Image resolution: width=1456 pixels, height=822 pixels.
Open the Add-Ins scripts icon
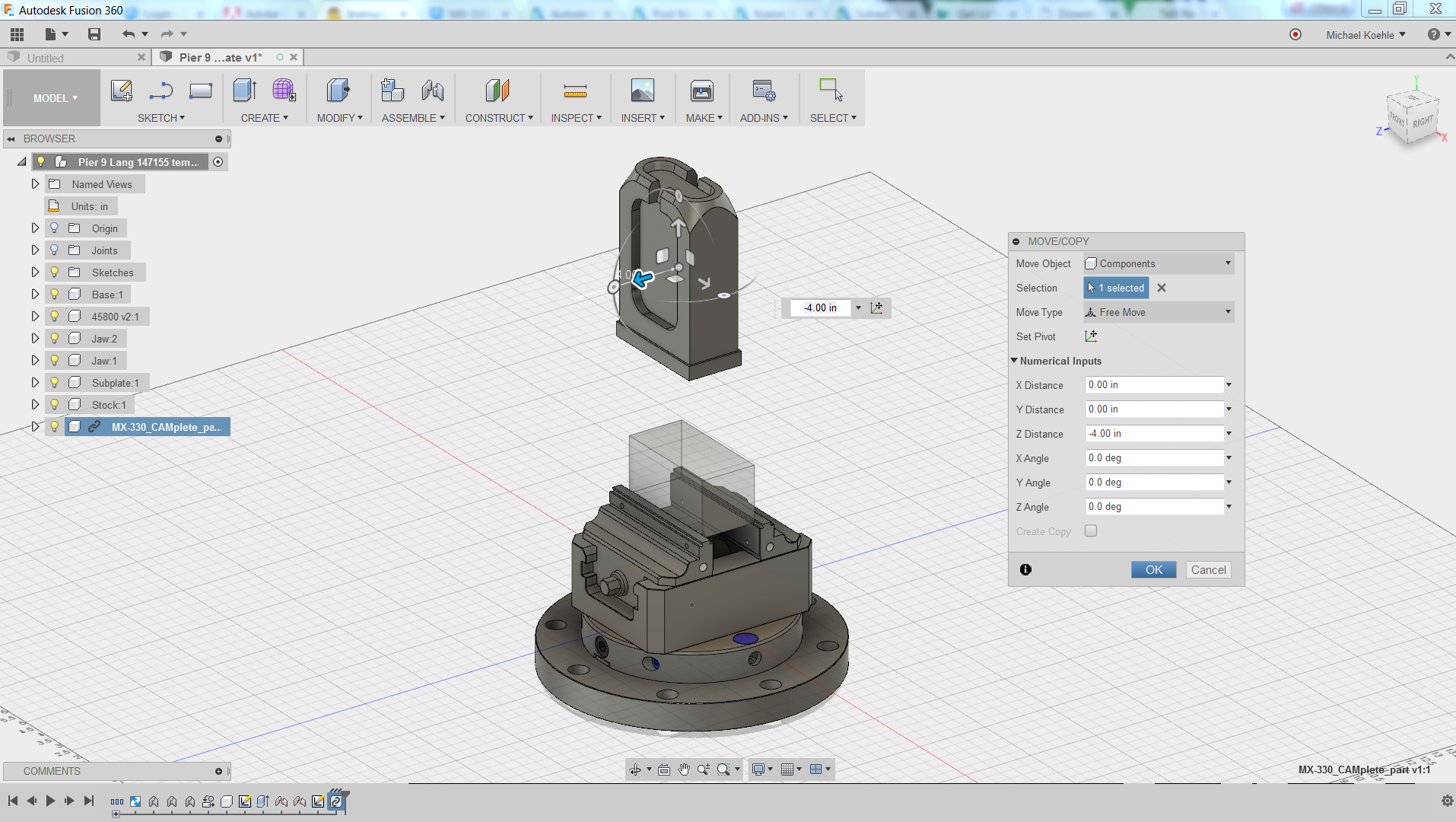pyautogui.click(x=763, y=91)
